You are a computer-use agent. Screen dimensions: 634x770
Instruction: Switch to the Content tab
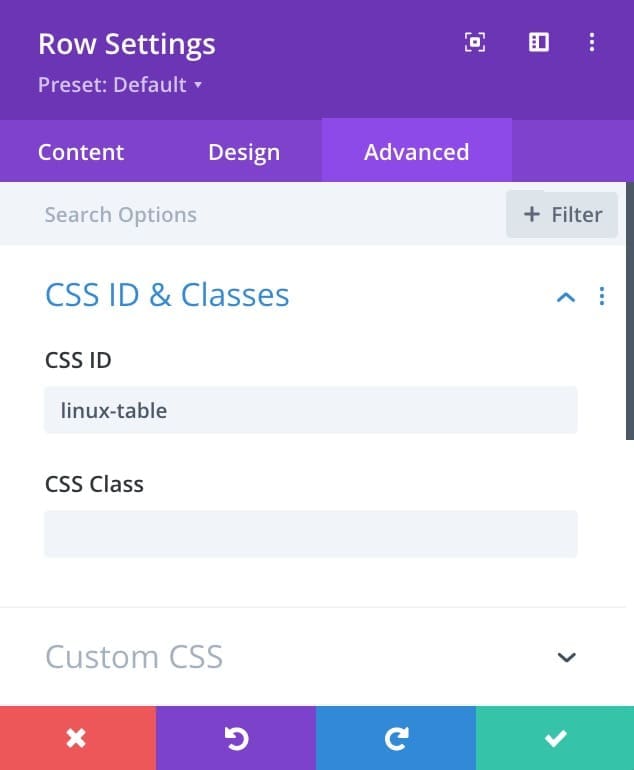click(x=81, y=152)
